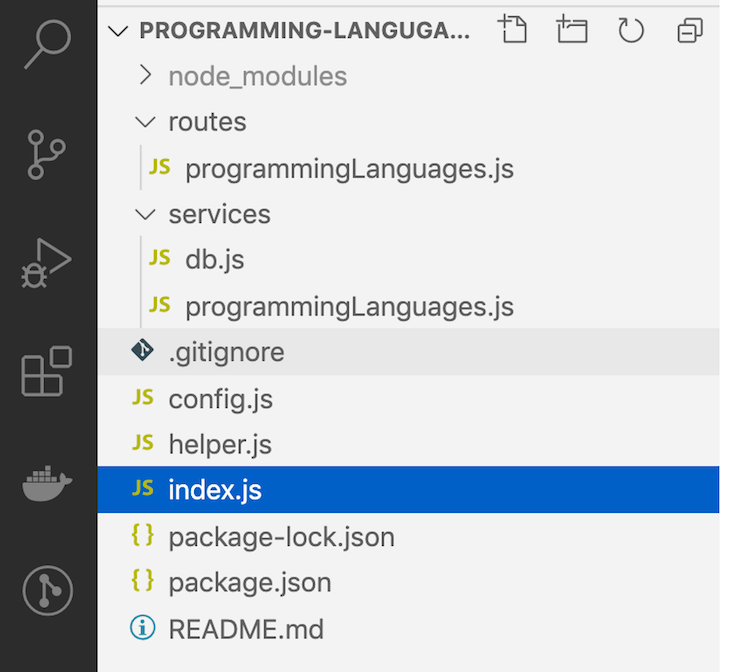This screenshot has width=730, height=672.
Task: Open programmingLanguages.js under routes
Action: click(350, 169)
